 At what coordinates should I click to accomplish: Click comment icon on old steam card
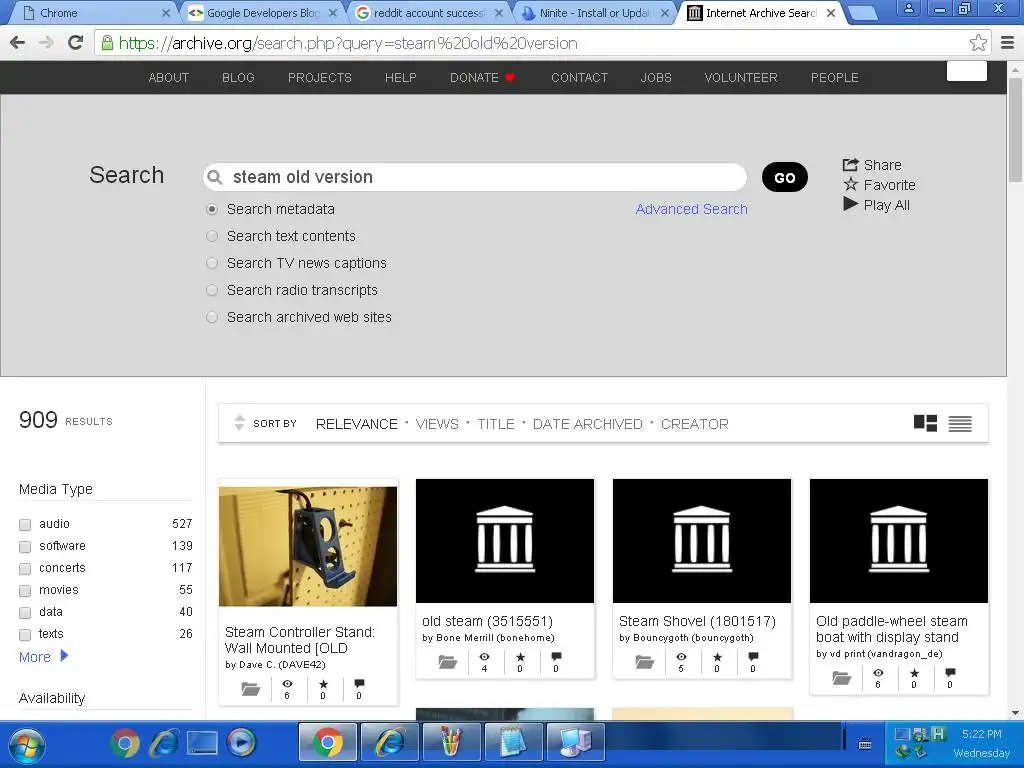556,656
